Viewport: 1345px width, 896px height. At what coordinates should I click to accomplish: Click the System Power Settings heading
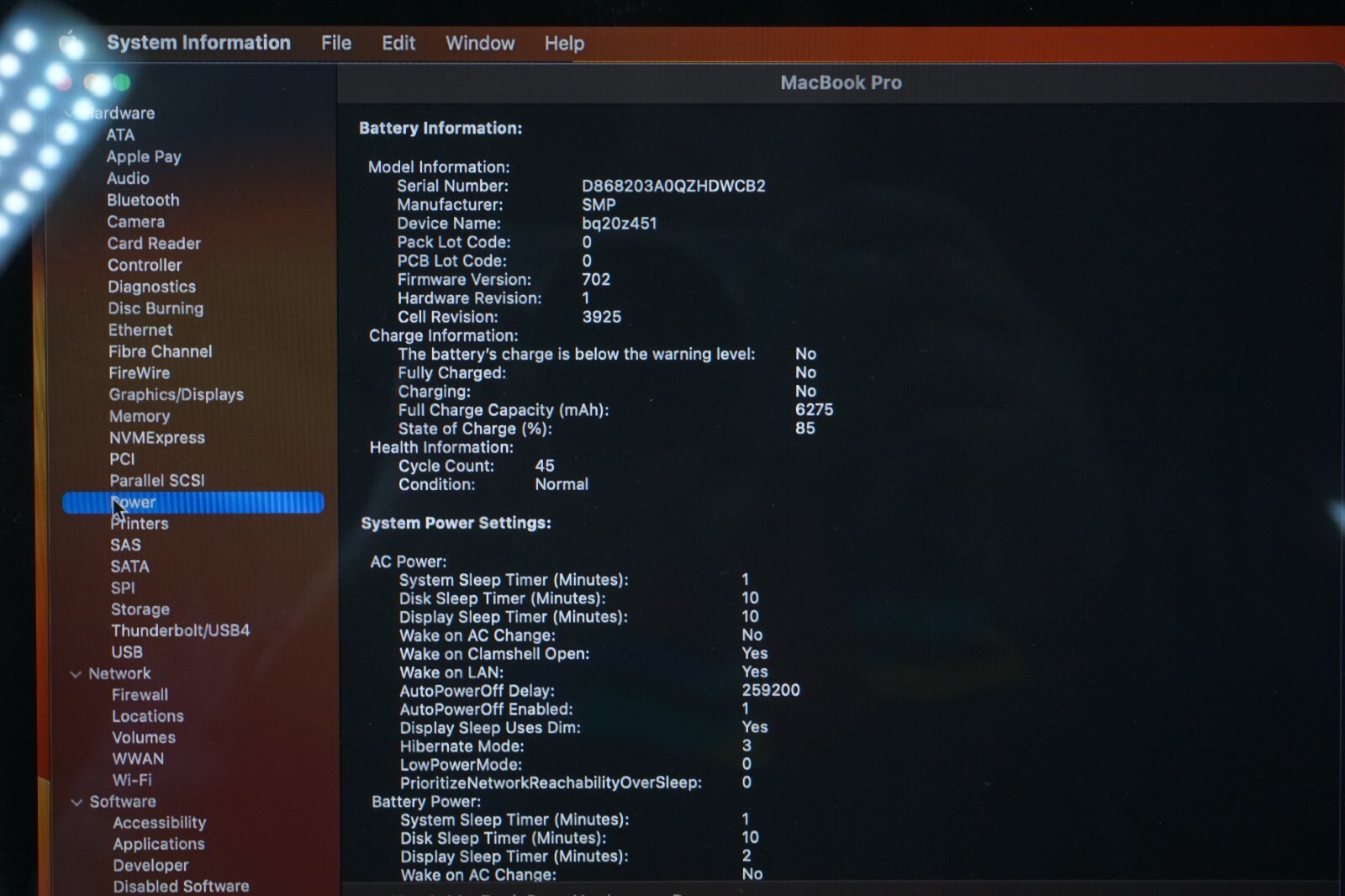coord(456,523)
